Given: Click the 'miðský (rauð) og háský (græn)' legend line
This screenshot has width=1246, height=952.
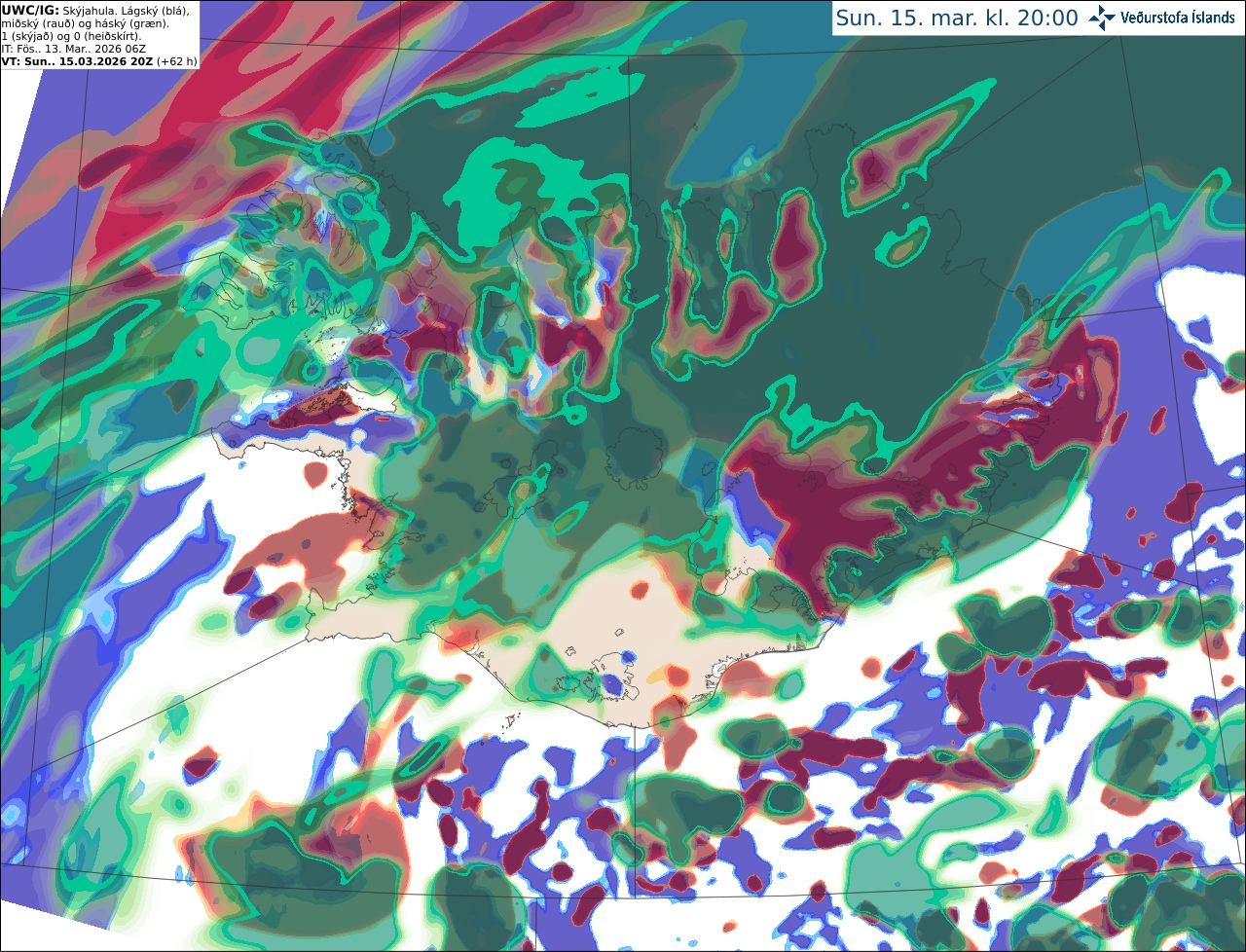Looking at the screenshot, I should coord(85,22).
